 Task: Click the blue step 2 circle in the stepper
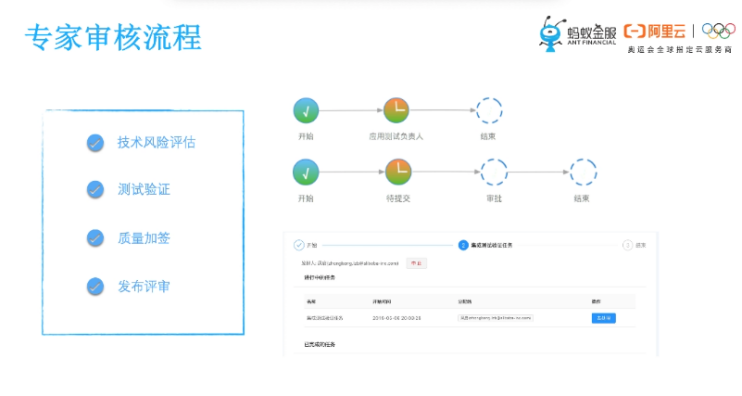tap(463, 245)
